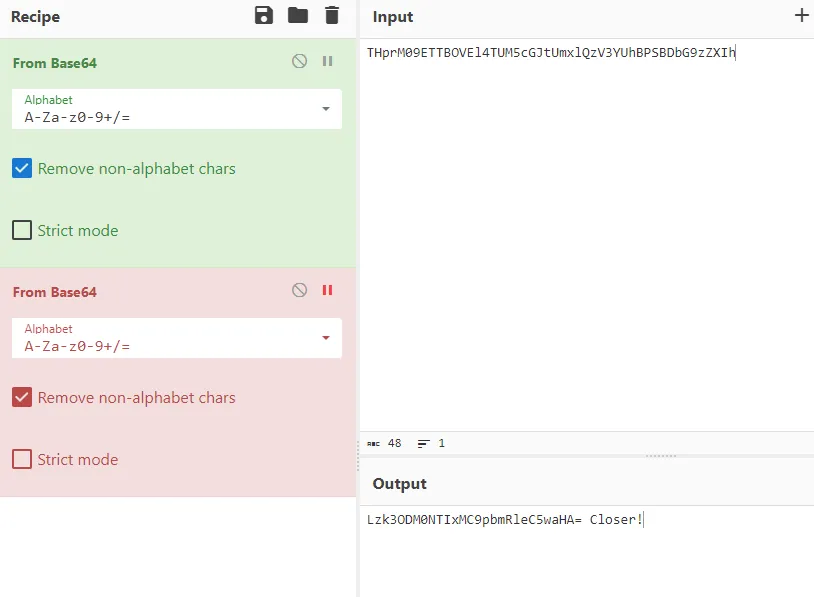Select the second From Base64 operation title

point(55,292)
